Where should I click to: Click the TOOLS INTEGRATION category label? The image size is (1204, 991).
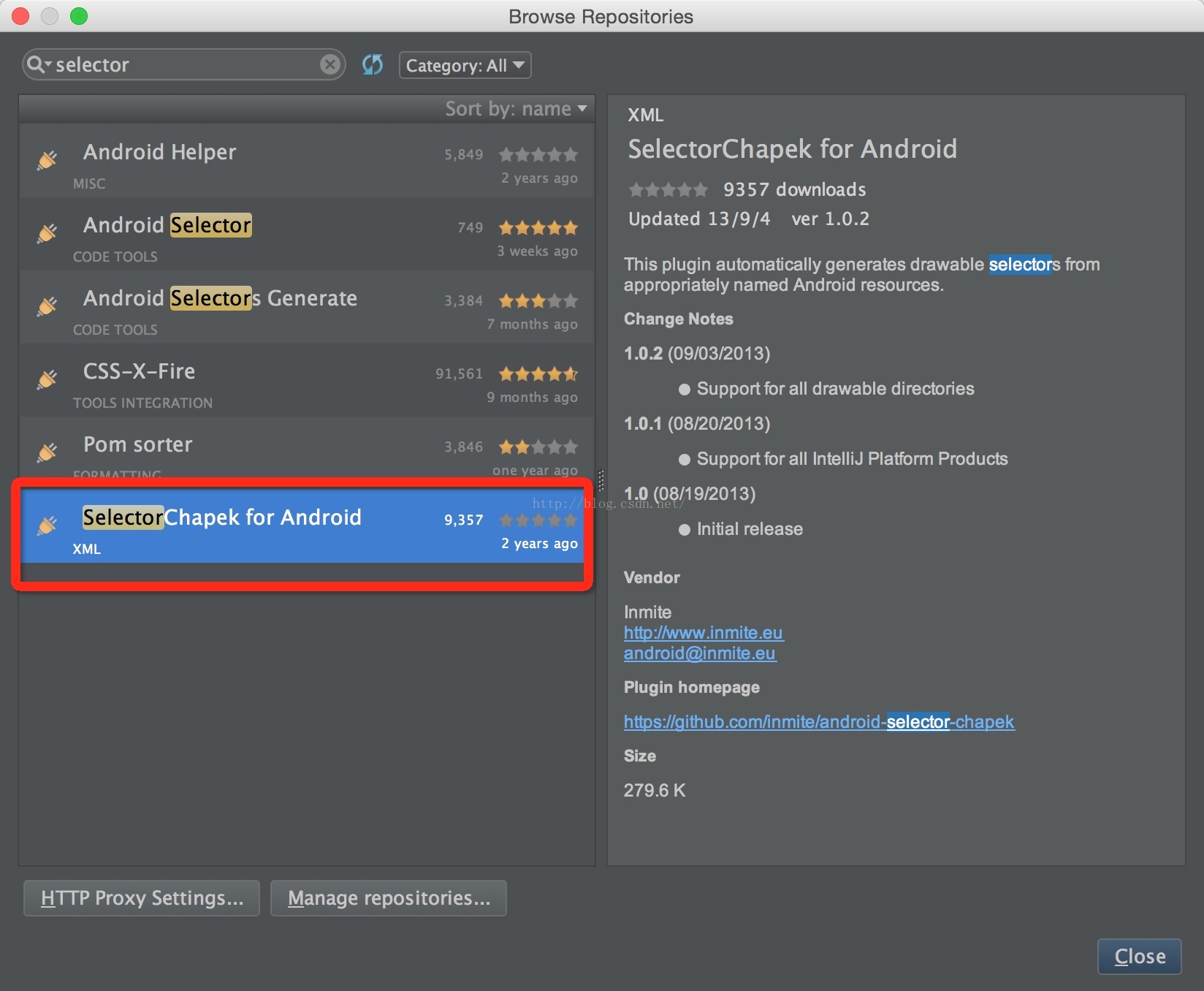tap(143, 403)
